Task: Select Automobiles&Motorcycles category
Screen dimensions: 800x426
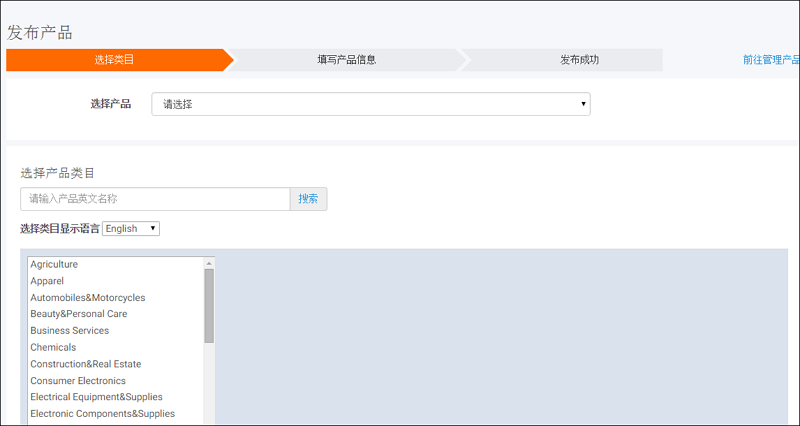Action: click(87, 298)
